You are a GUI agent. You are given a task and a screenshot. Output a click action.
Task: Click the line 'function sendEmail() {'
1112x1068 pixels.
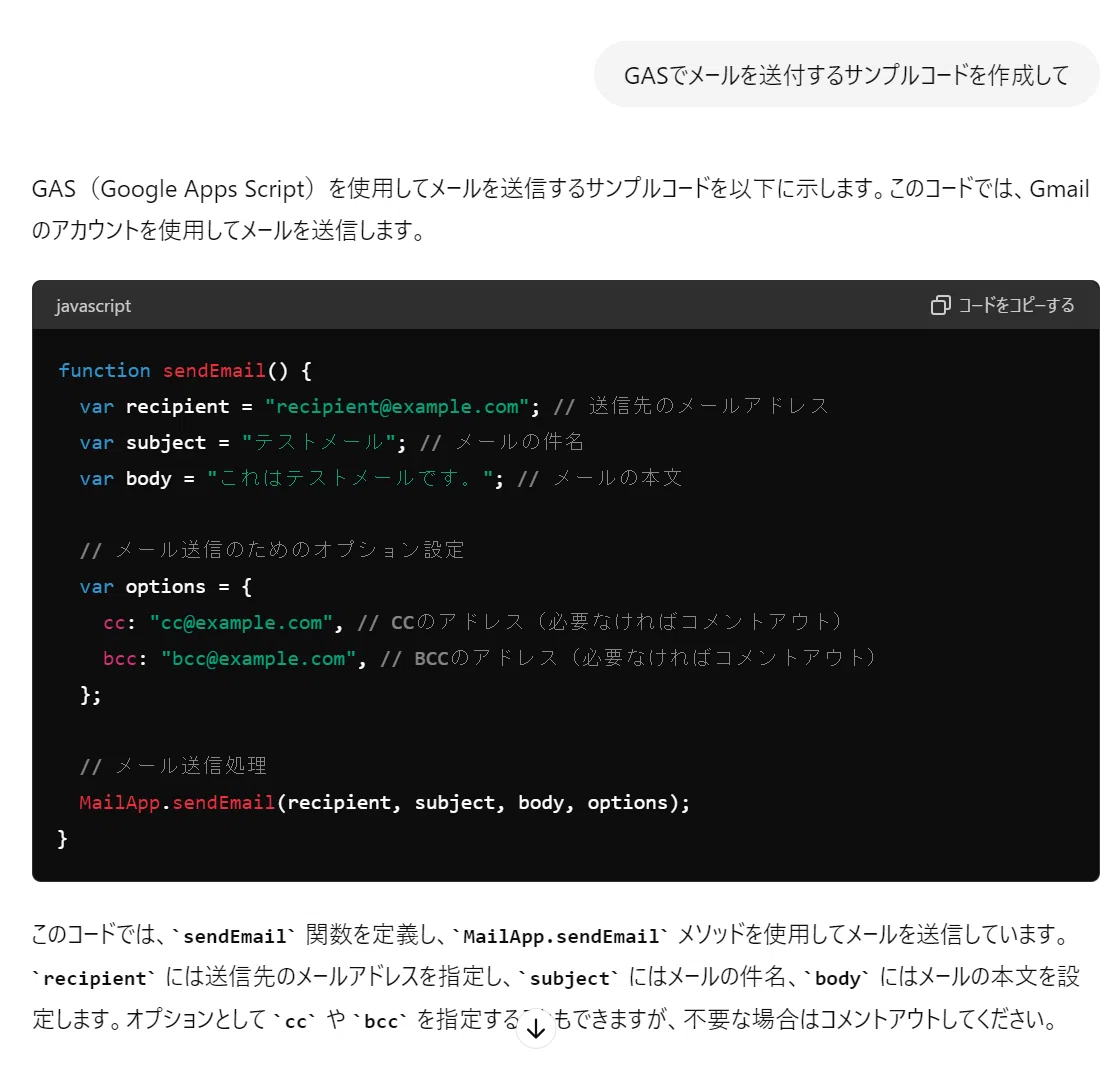pos(184,370)
